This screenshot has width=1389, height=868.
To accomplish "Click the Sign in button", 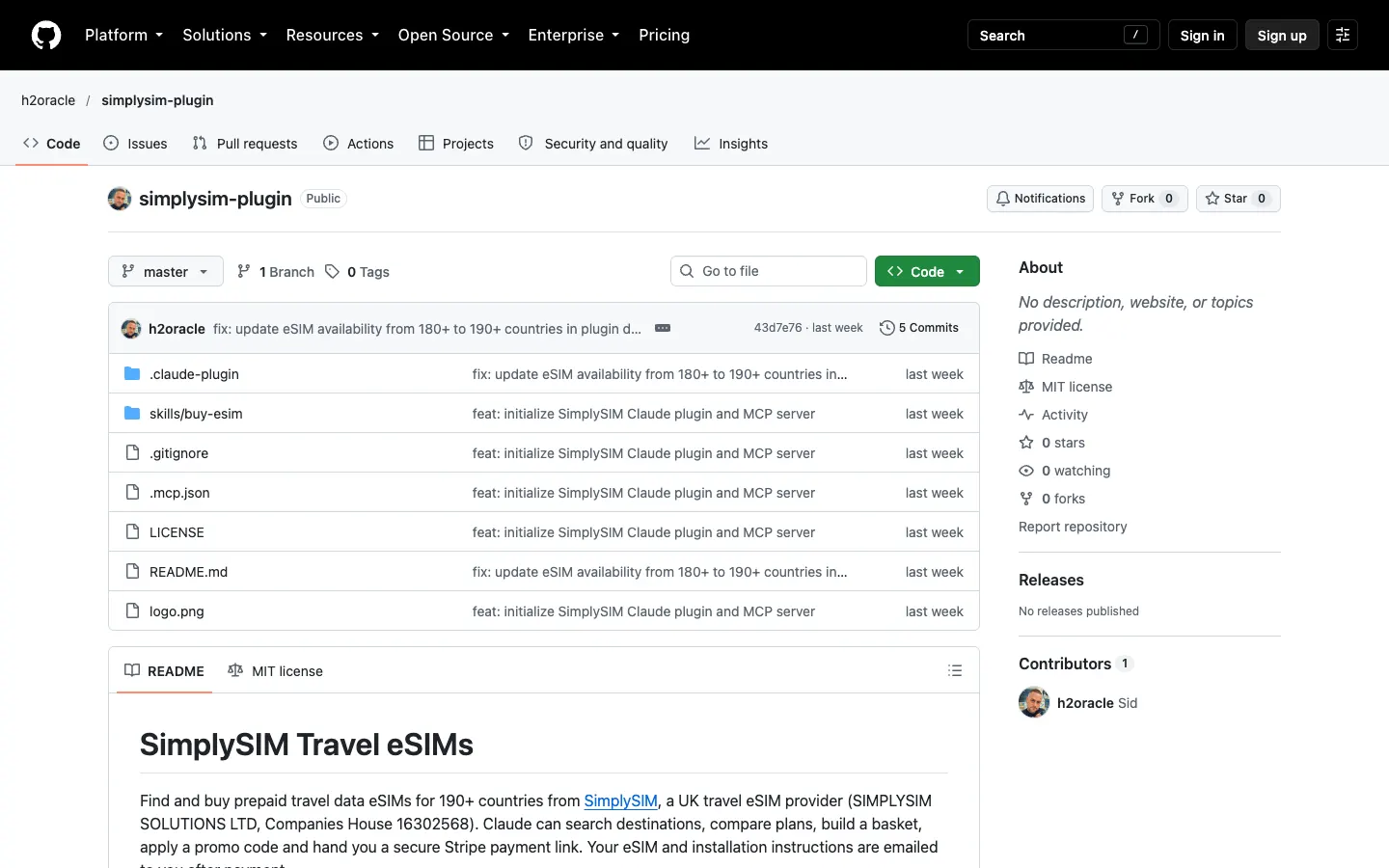I will pos(1202,35).
